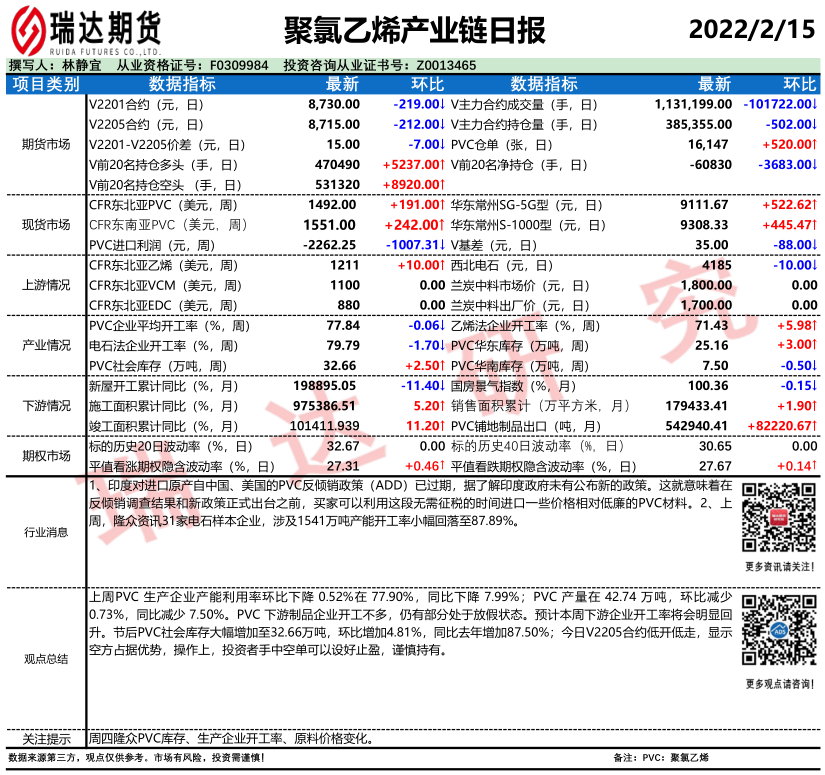Click the QR code above 更多资讯请关注
The image size is (825, 775).
pos(775,516)
